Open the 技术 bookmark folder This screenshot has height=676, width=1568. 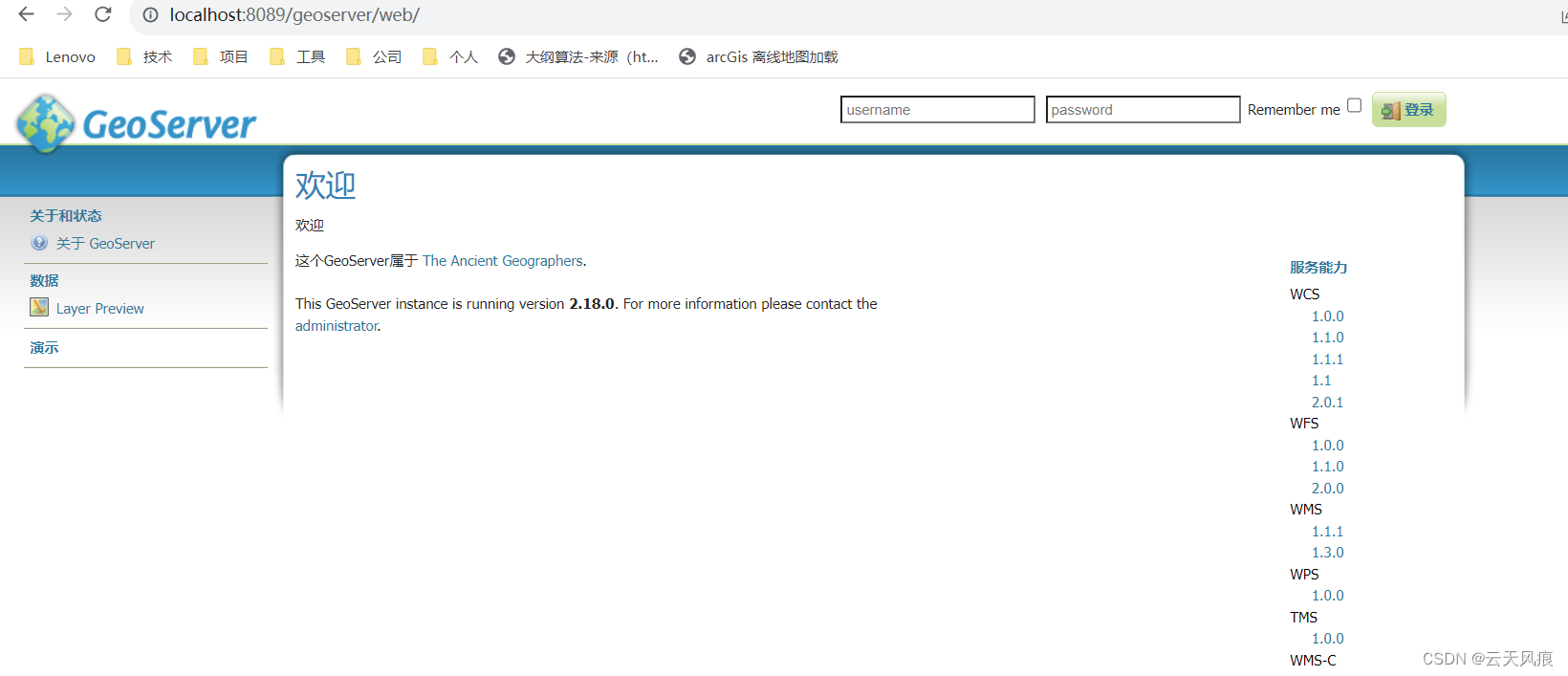coord(144,57)
